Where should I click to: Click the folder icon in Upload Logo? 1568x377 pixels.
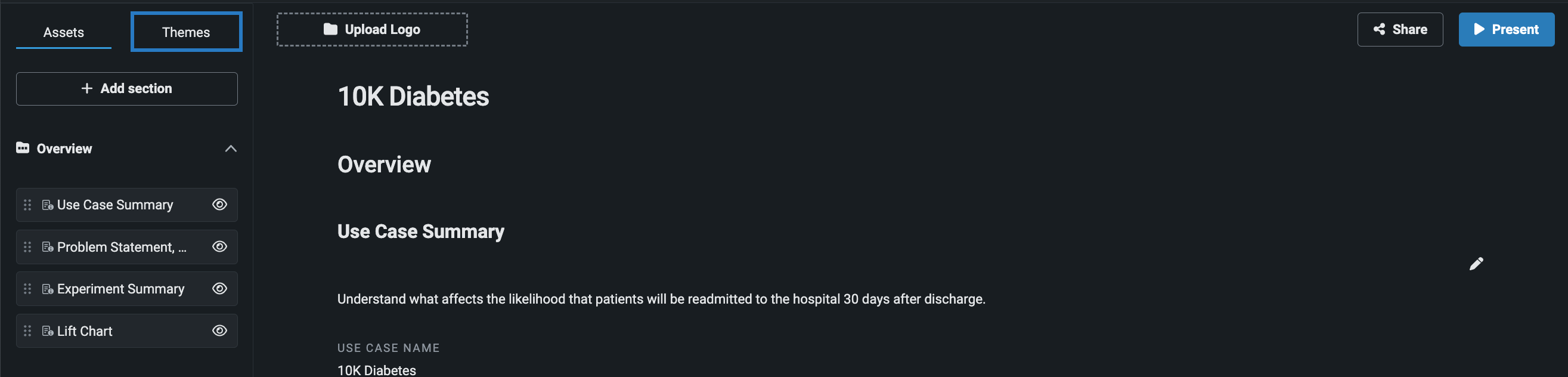click(x=330, y=29)
